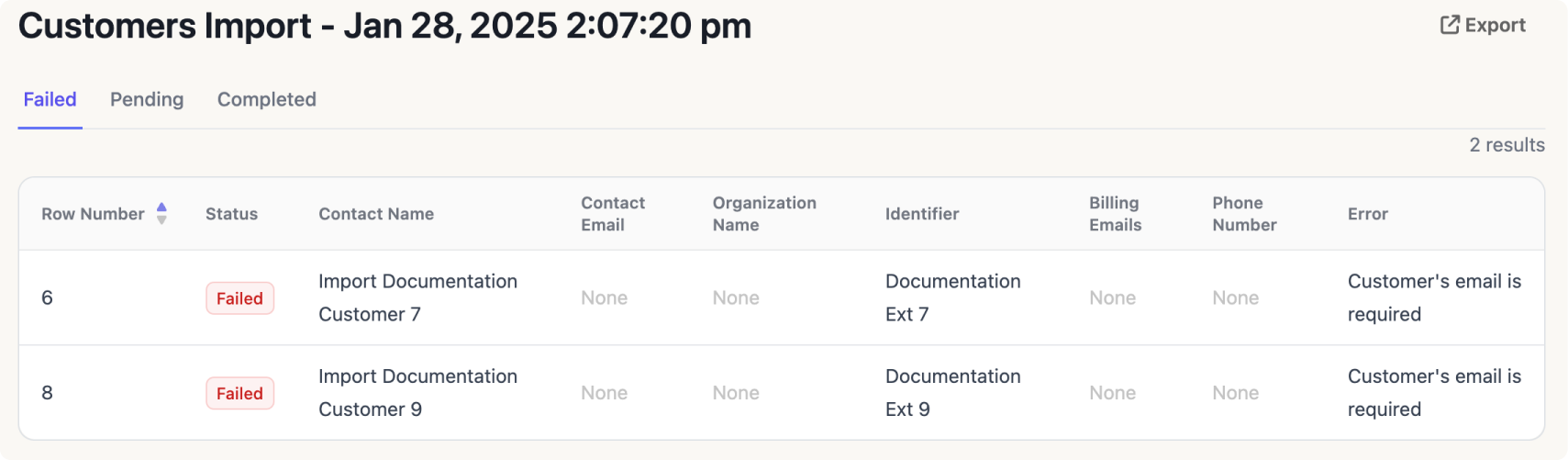Click the Customers Import page title
Image resolution: width=1568 pixels, height=460 pixels.
click(384, 26)
